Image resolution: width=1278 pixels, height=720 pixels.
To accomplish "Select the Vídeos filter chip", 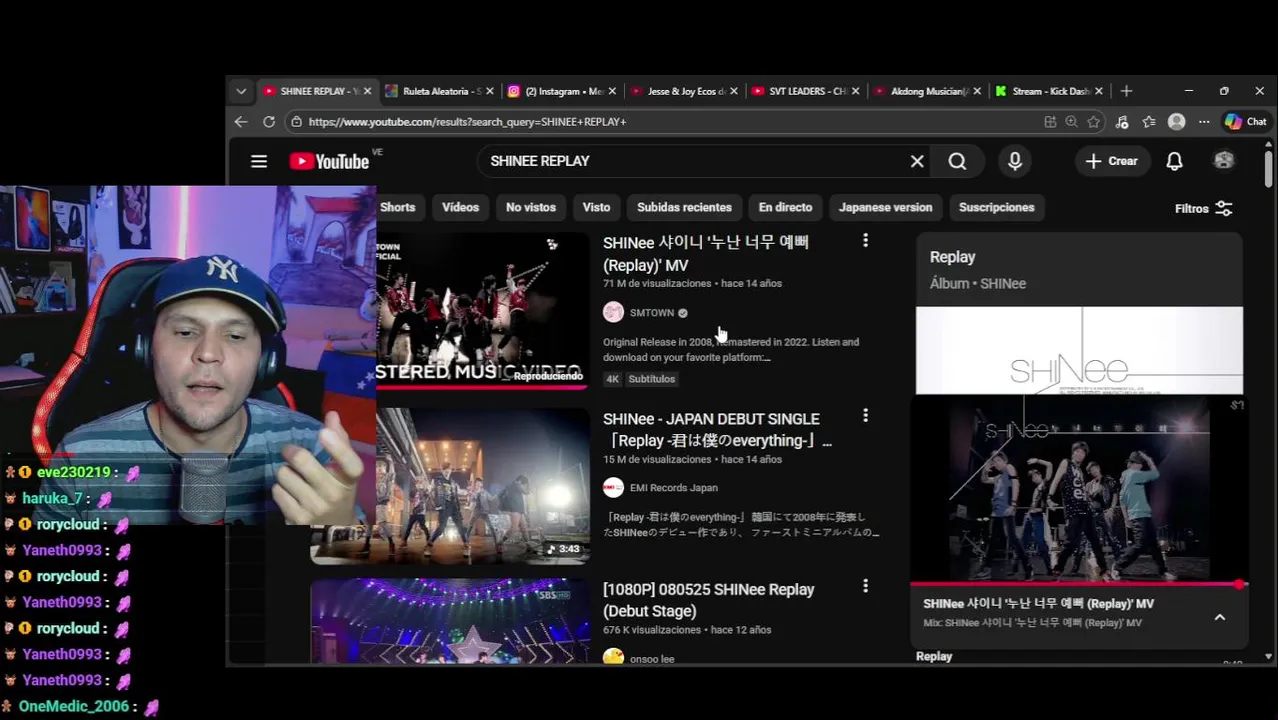I will pyautogui.click(x=460, y=207).
